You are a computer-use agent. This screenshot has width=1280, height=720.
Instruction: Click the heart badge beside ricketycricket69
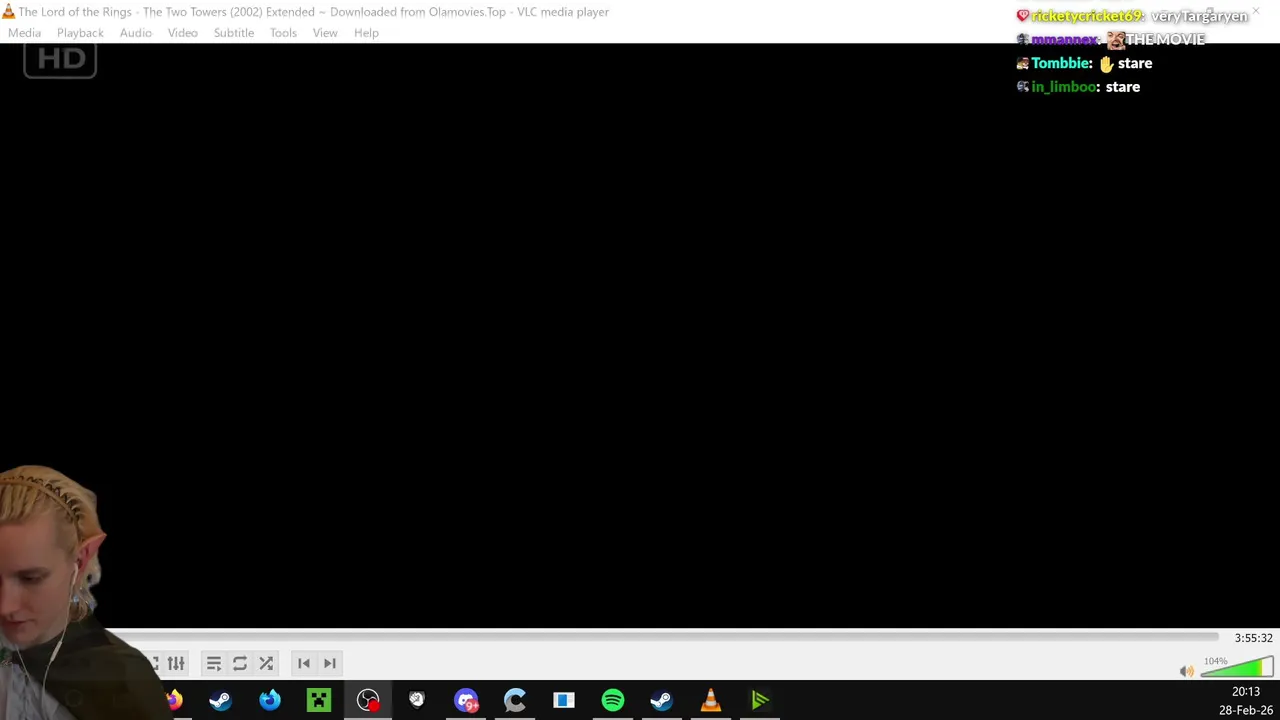[1022, 16]
